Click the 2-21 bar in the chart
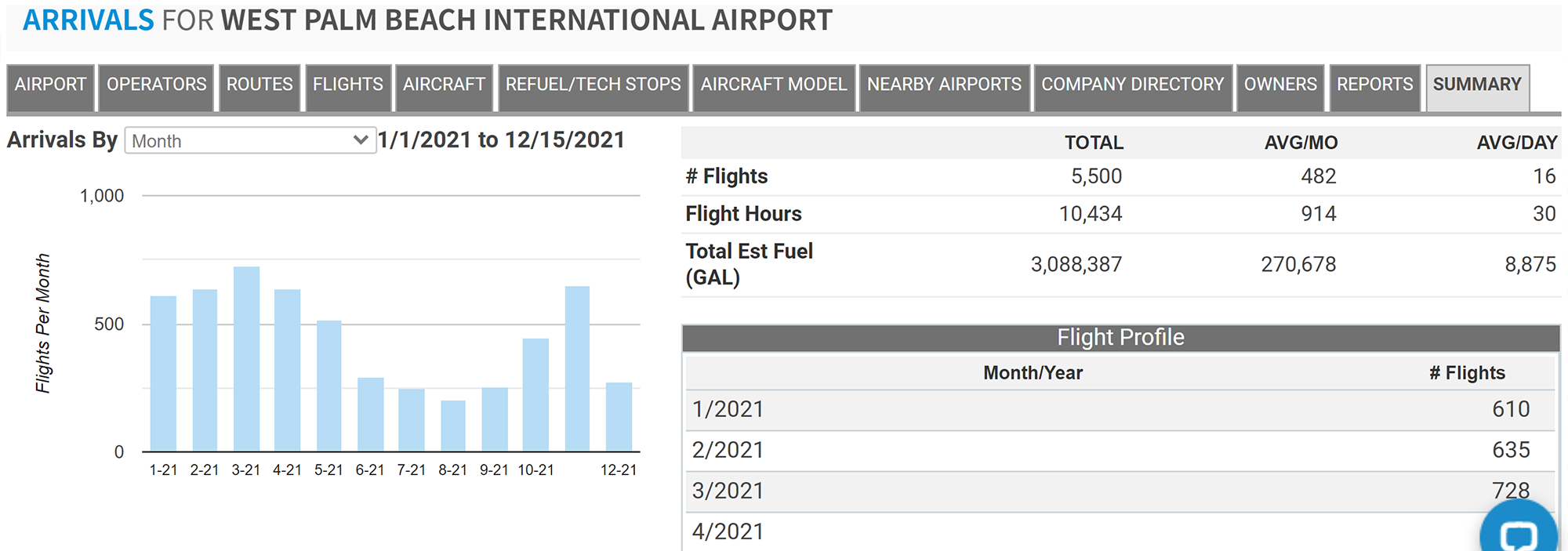 pyautogui.click(x=205, y=370)
